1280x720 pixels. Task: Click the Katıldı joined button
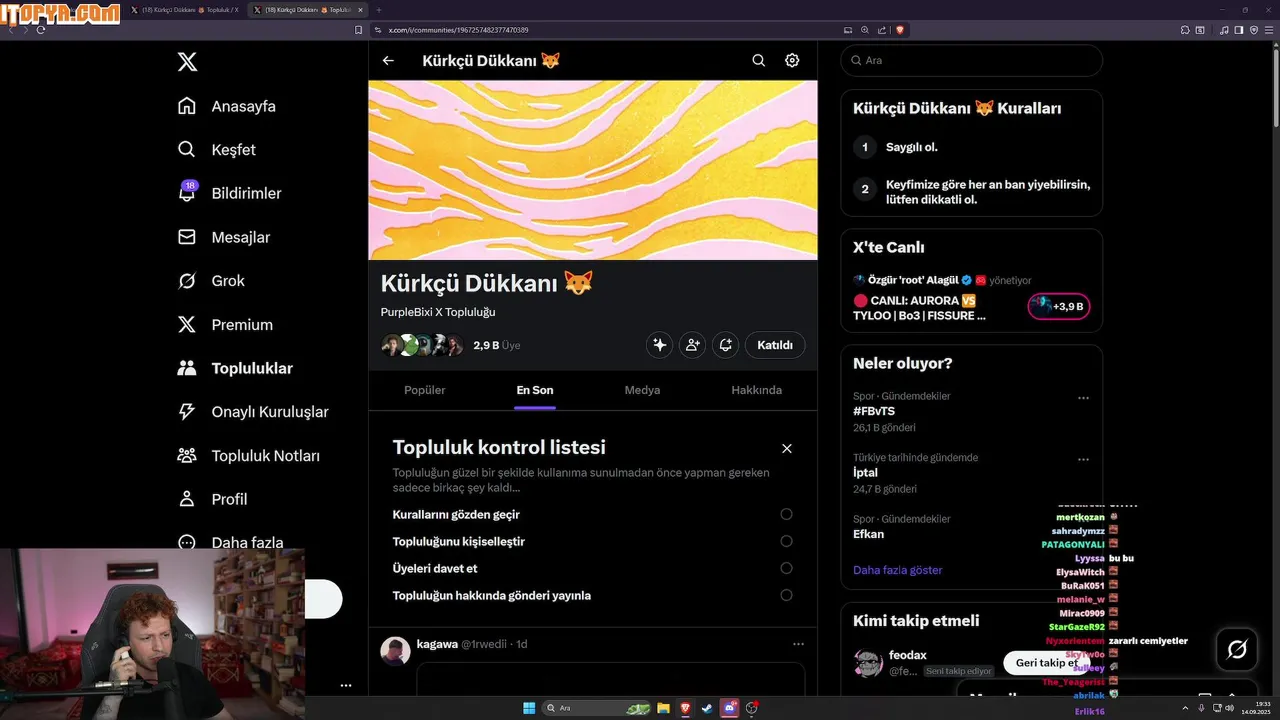[775, 345]
